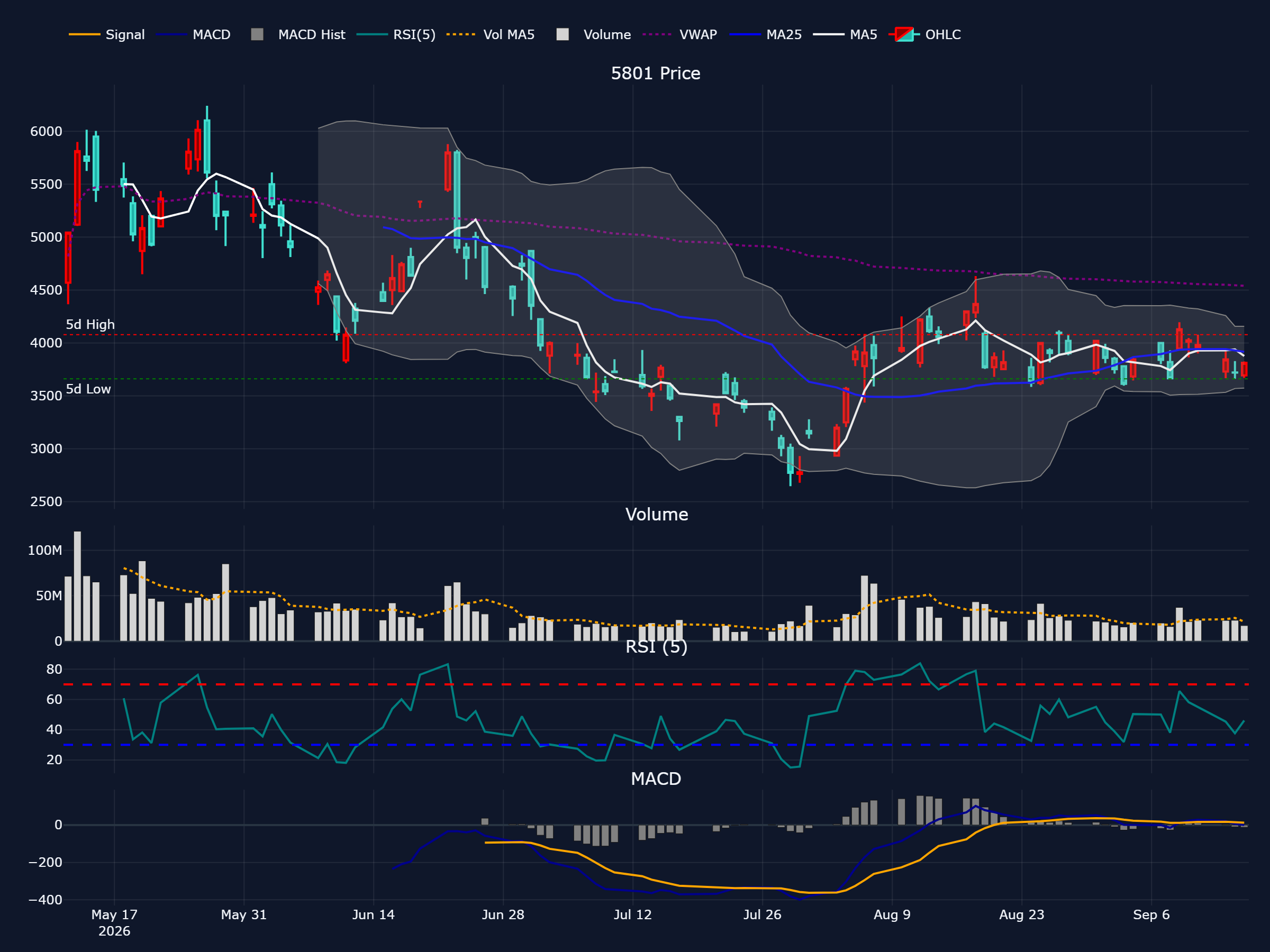The image size is (1270, 952).
Task: Click the "Jun 14" date axis label
Action: pyautogui.click(x=373, y=914)
